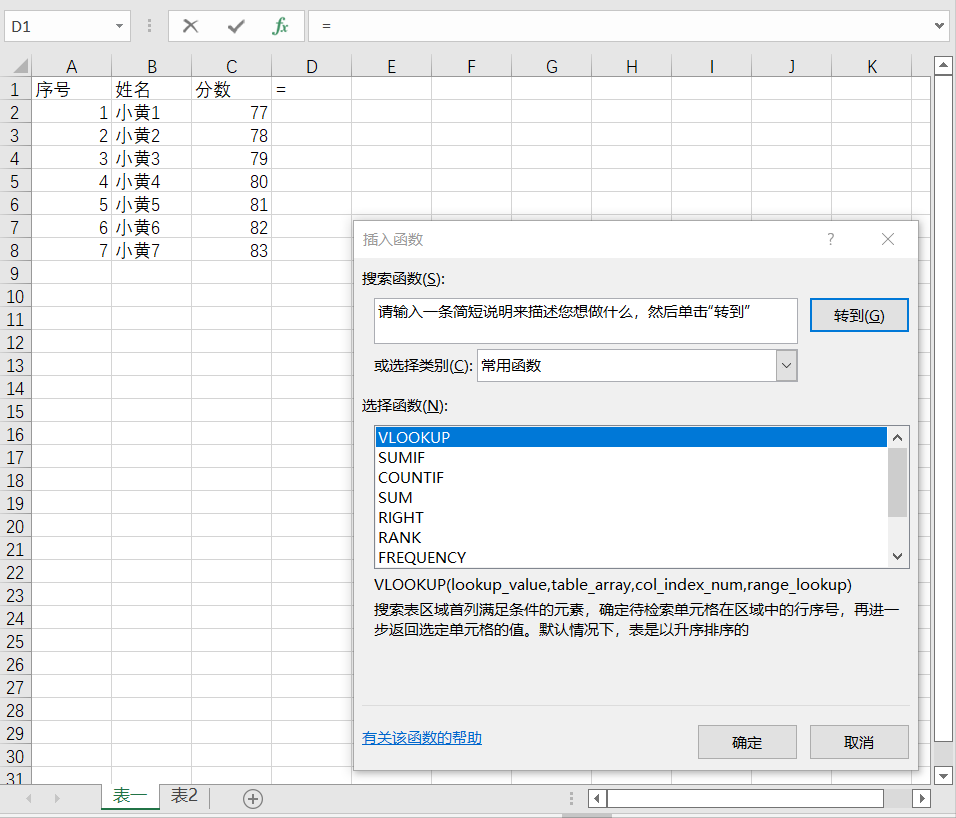Click cell containing 小黄4
The width and height of the screenshot is (956, 818).
click(x=152, y=181)
